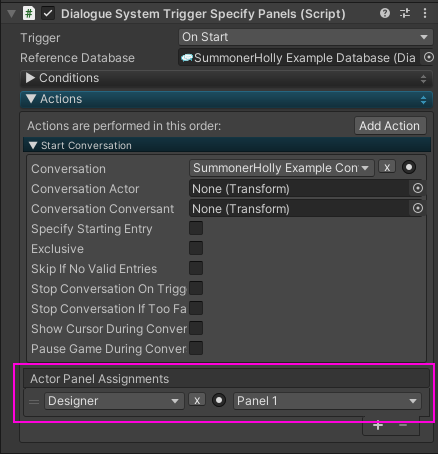Clear the conversation with its x button
This screenshot has width=438, height=454.
tap(387, 167)
